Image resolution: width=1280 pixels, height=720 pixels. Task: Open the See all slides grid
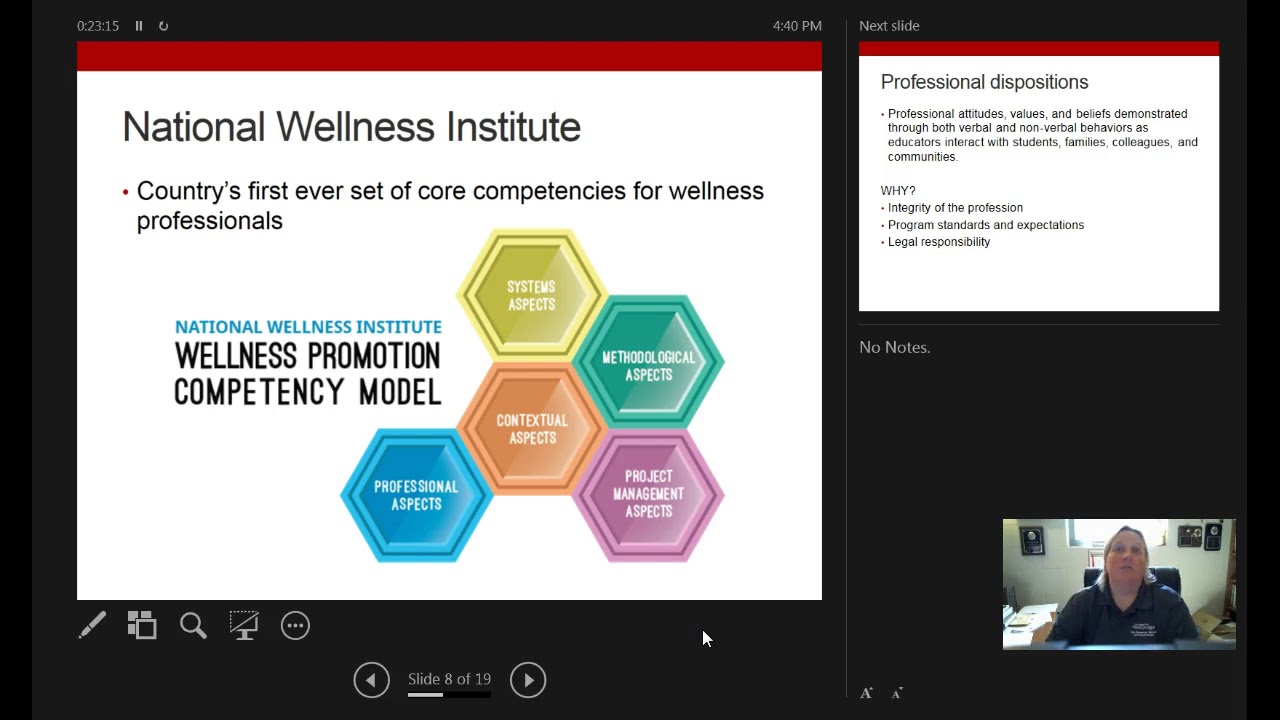(142, 625)
